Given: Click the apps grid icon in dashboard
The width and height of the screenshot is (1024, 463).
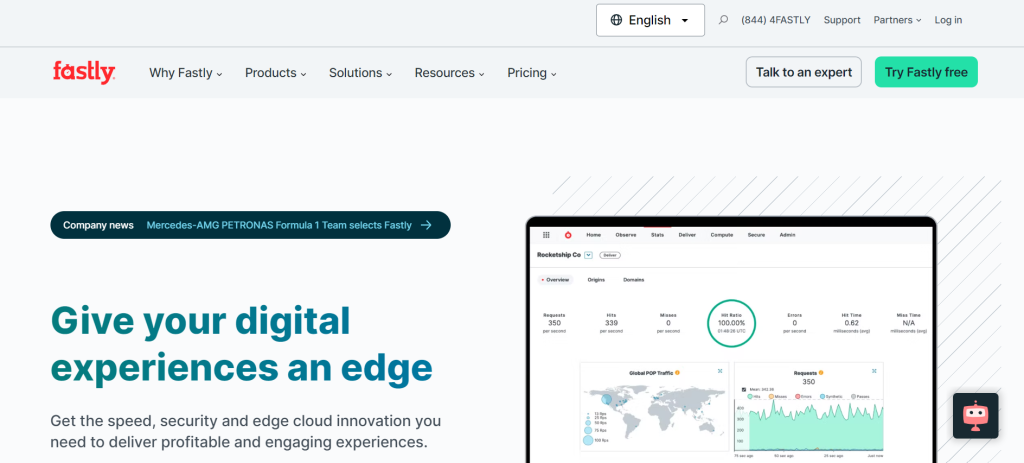Looking at the screenshot, I should point(547,234).
